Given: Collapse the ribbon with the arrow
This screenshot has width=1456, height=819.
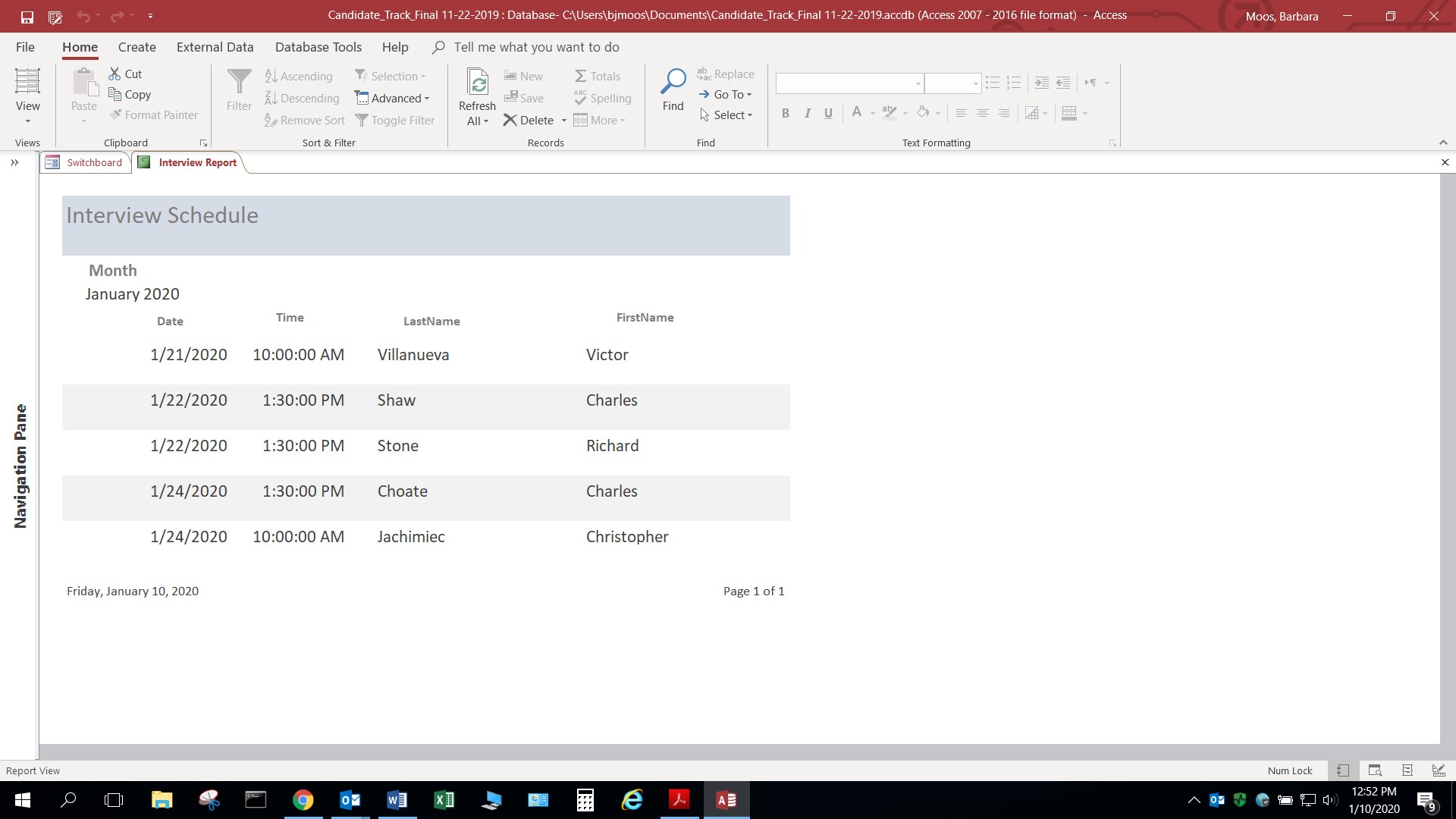Looking at the screenshot, I should pos(1443,143).
